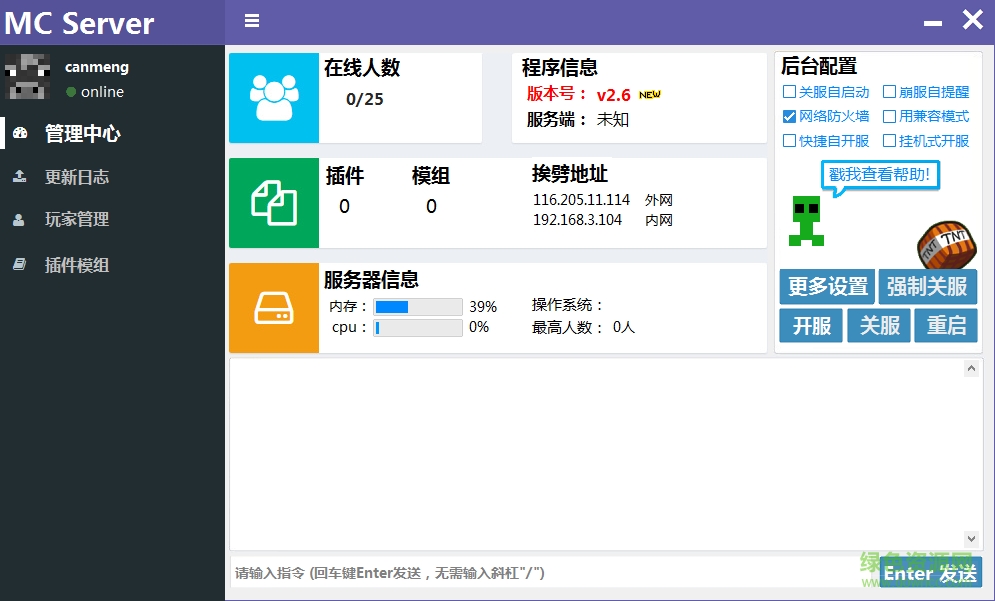The height and width of the screenshot is (601, 995).
Task: Open 更新日志 in the sidebar
Action: point(76,178)
